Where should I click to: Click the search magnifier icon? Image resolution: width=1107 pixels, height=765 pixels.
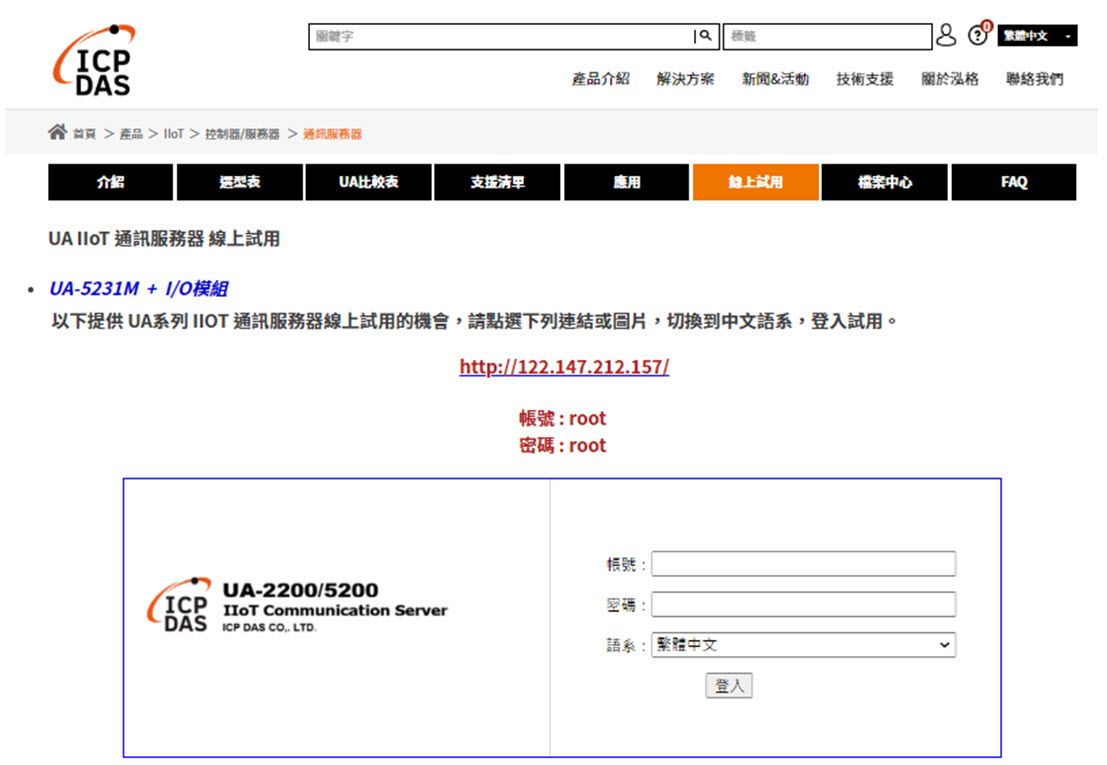coord(705,36)
